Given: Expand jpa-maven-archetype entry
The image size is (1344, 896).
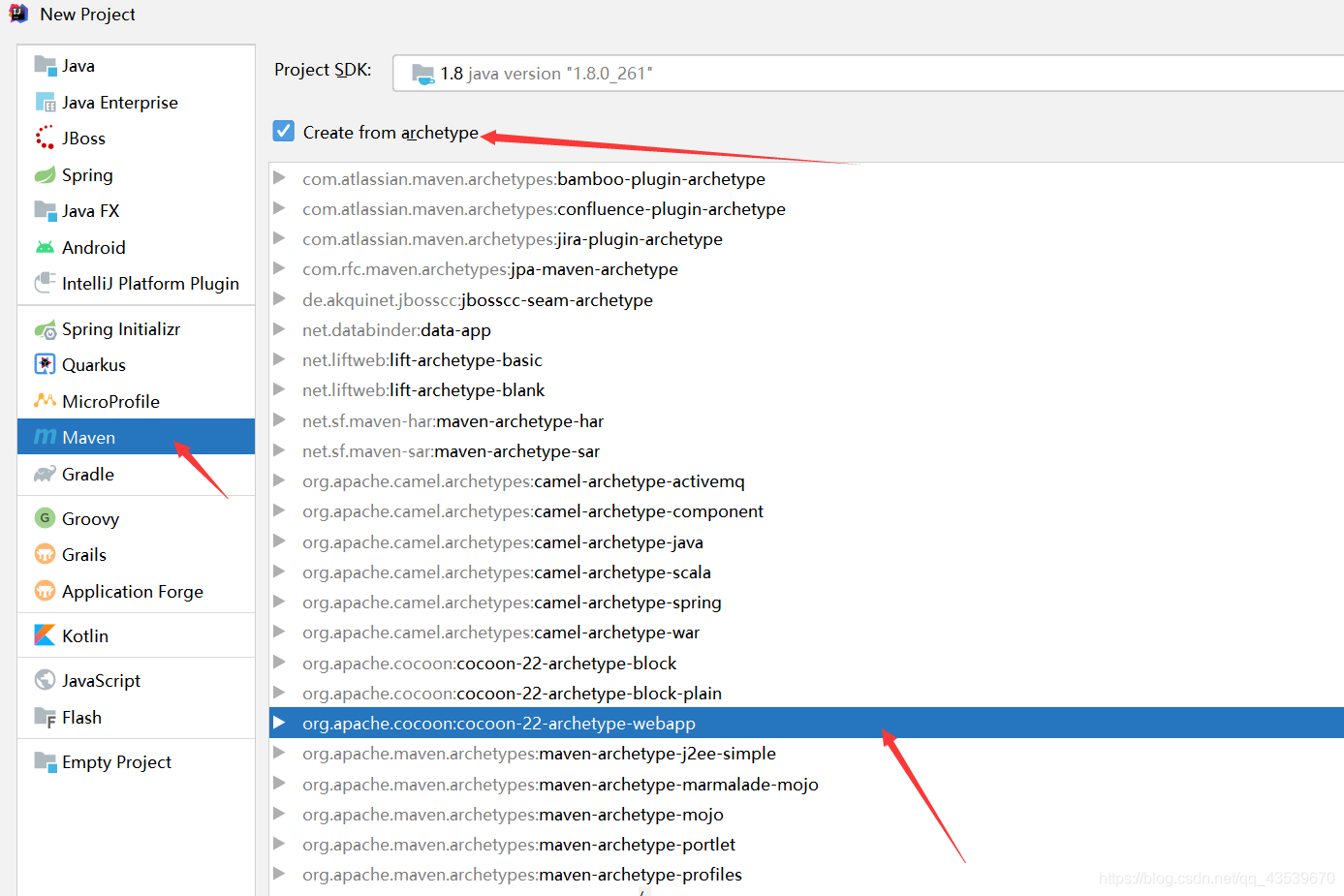Looking at the screenshot, I should point(279,268).
